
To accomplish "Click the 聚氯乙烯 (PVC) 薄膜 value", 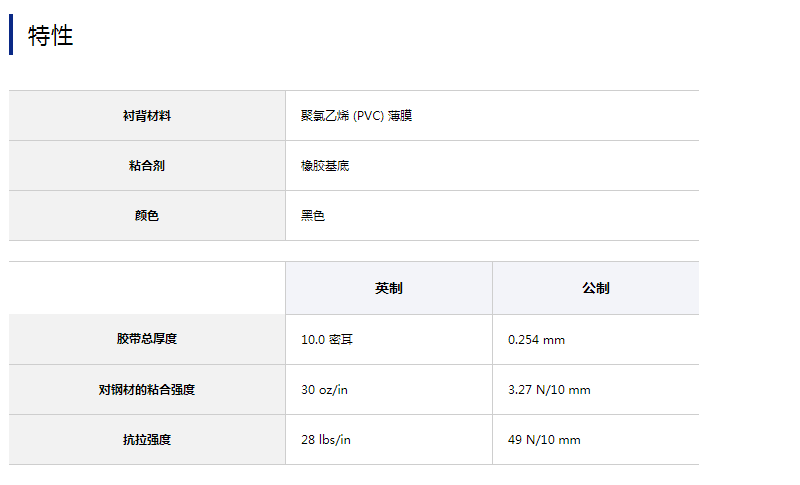I will 356,116.
